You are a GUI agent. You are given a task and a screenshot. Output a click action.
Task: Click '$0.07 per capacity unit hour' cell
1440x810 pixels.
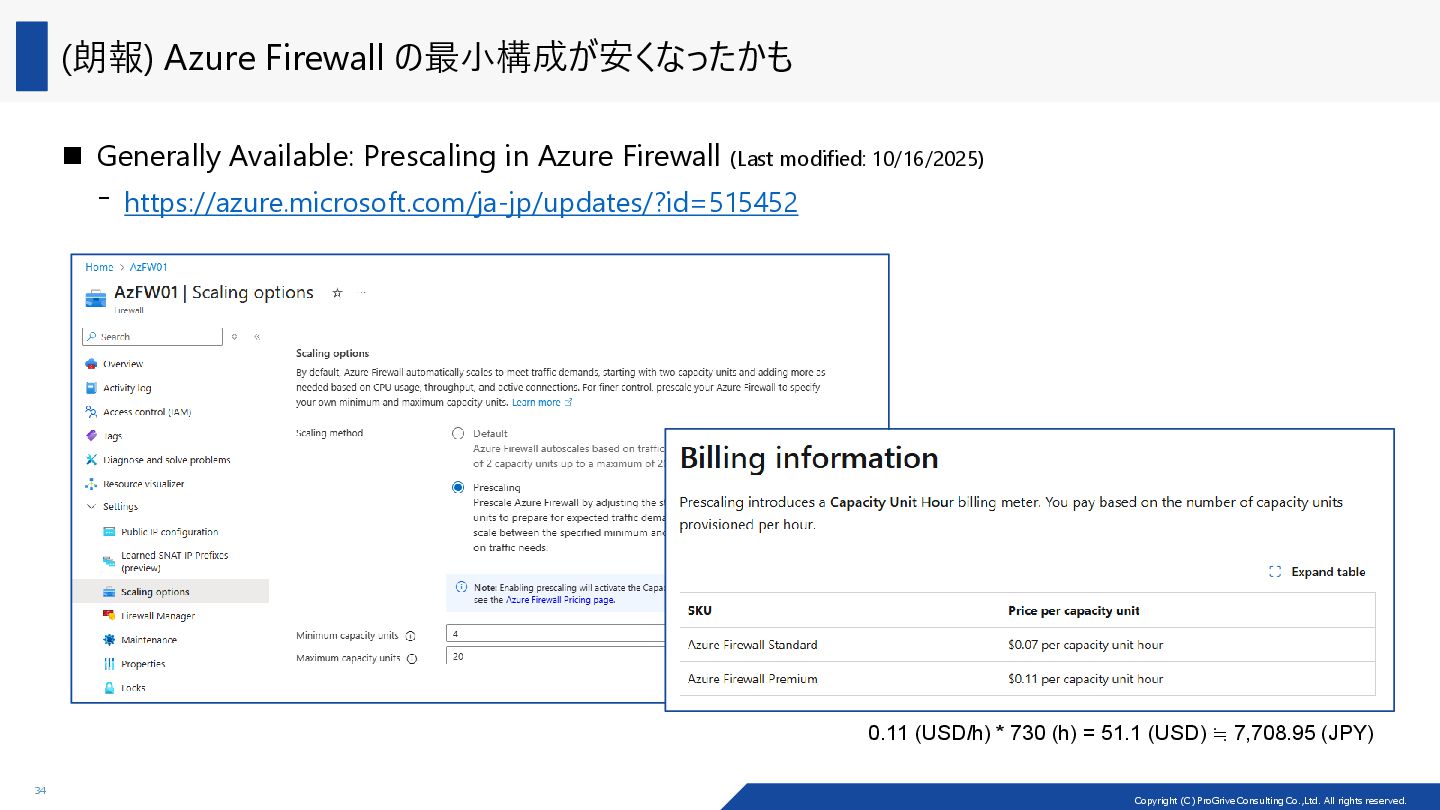(1086, 645)
